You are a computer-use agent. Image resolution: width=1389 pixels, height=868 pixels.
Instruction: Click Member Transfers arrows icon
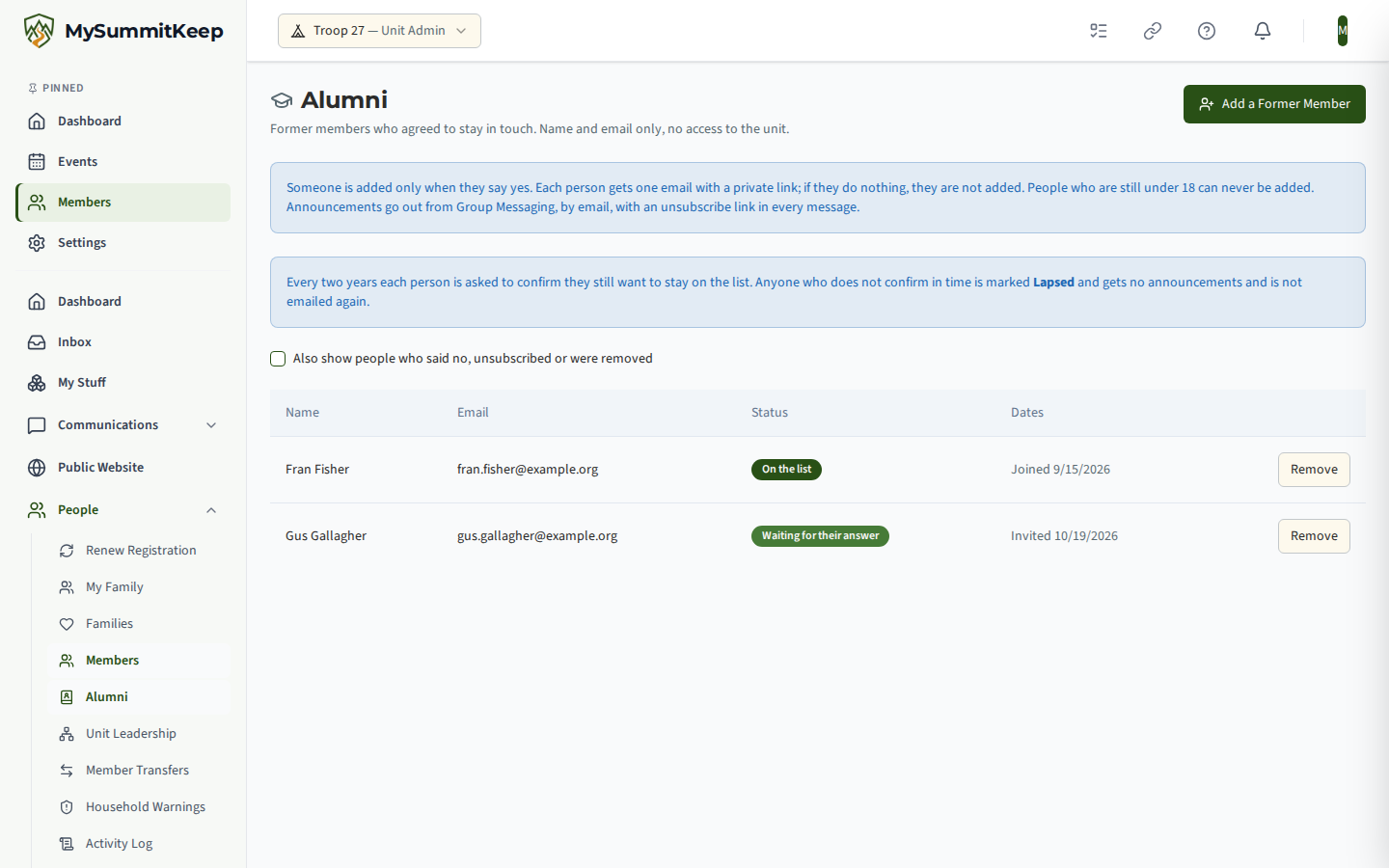coord(67,771)
